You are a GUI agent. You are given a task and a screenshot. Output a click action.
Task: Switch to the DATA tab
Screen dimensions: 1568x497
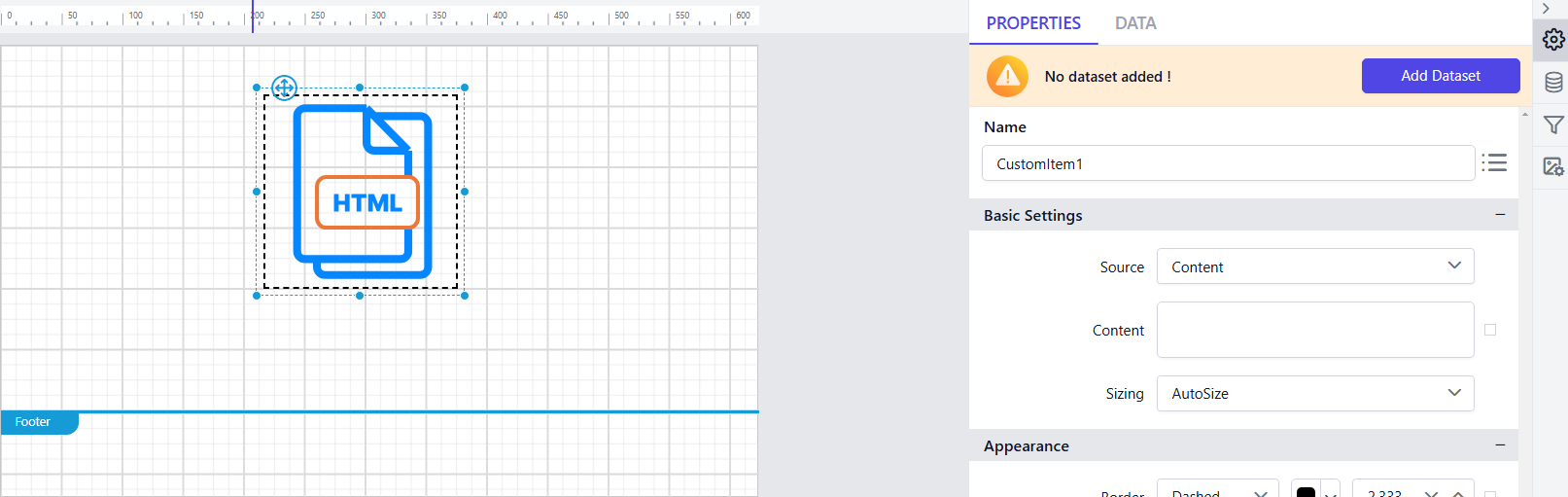point(1135,23)
